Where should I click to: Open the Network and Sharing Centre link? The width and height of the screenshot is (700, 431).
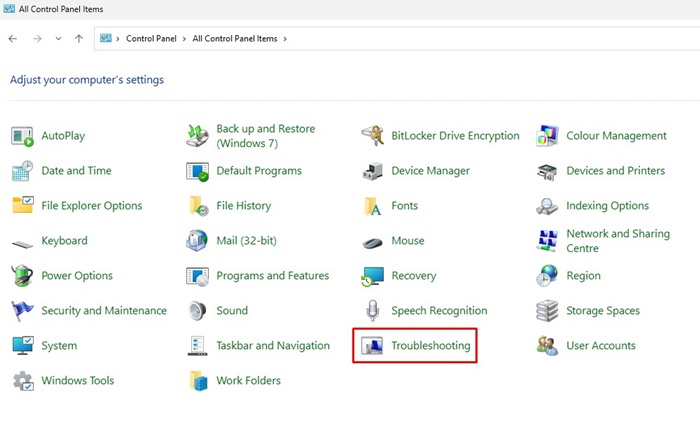(618, 241)
